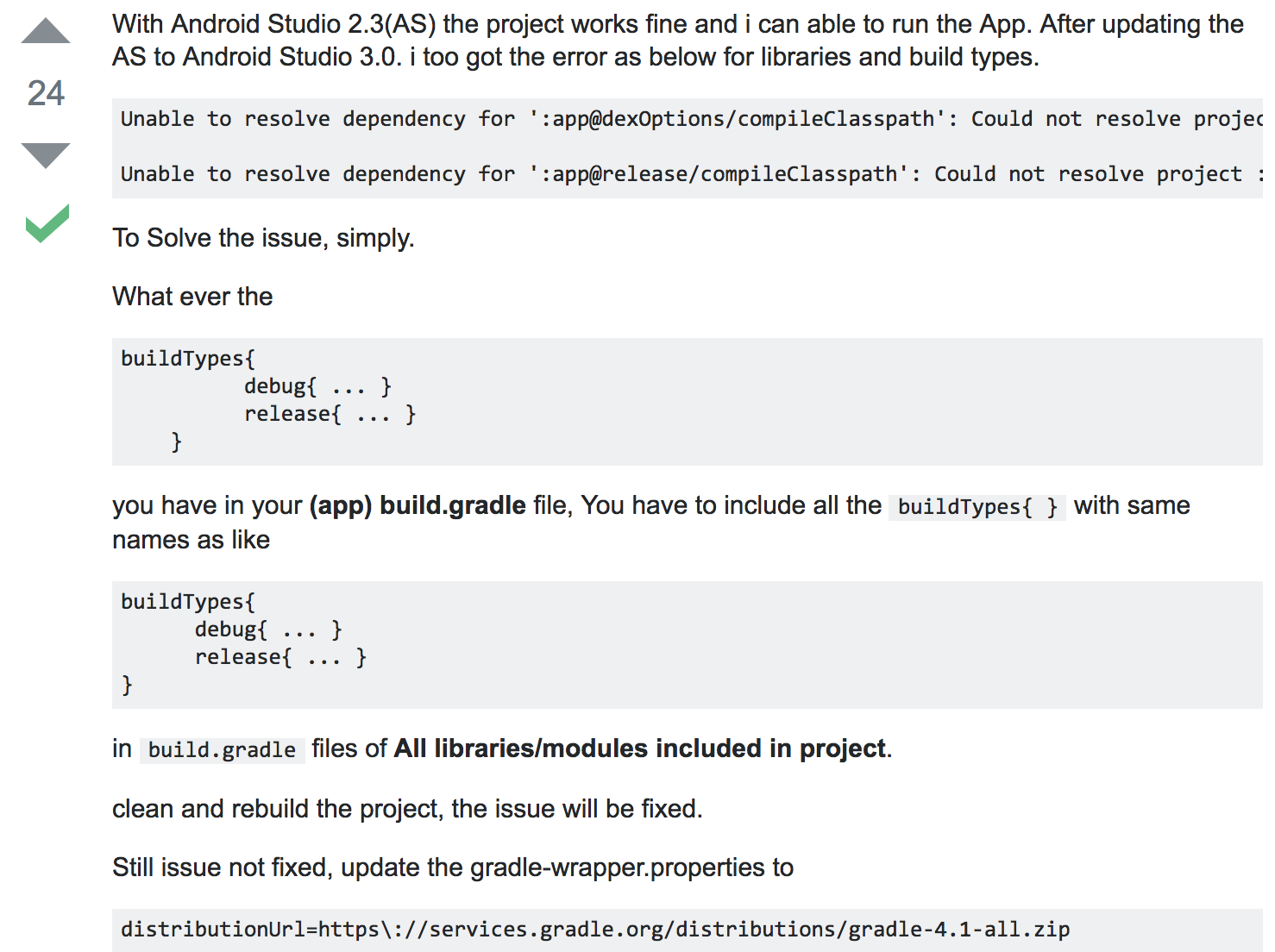The height and width of the screenshot is (952, 1275).
Task: Upvote this answer with the up arrow
Action: (x=46, y=30)
